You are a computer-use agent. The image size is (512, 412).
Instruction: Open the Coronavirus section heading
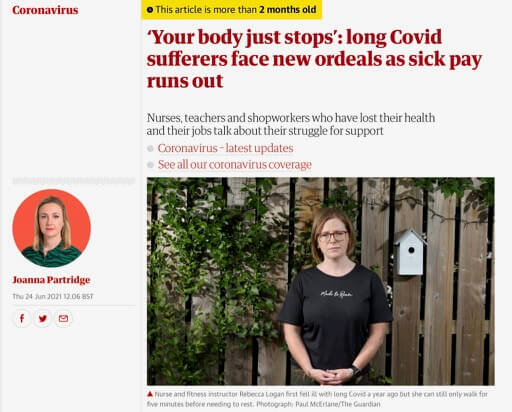tap(45, 10)
